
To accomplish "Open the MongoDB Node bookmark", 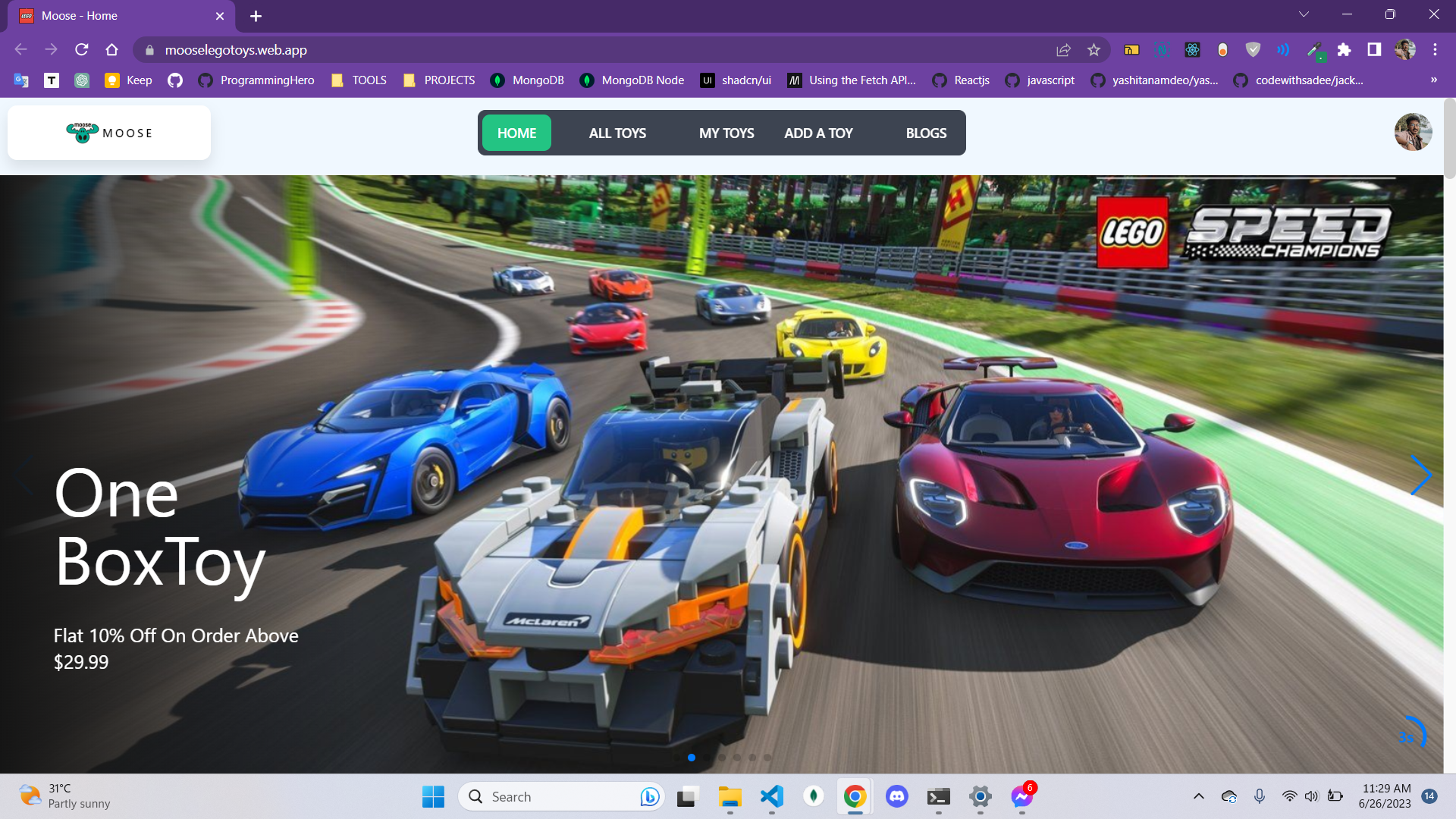I will [x=632, y=80].
